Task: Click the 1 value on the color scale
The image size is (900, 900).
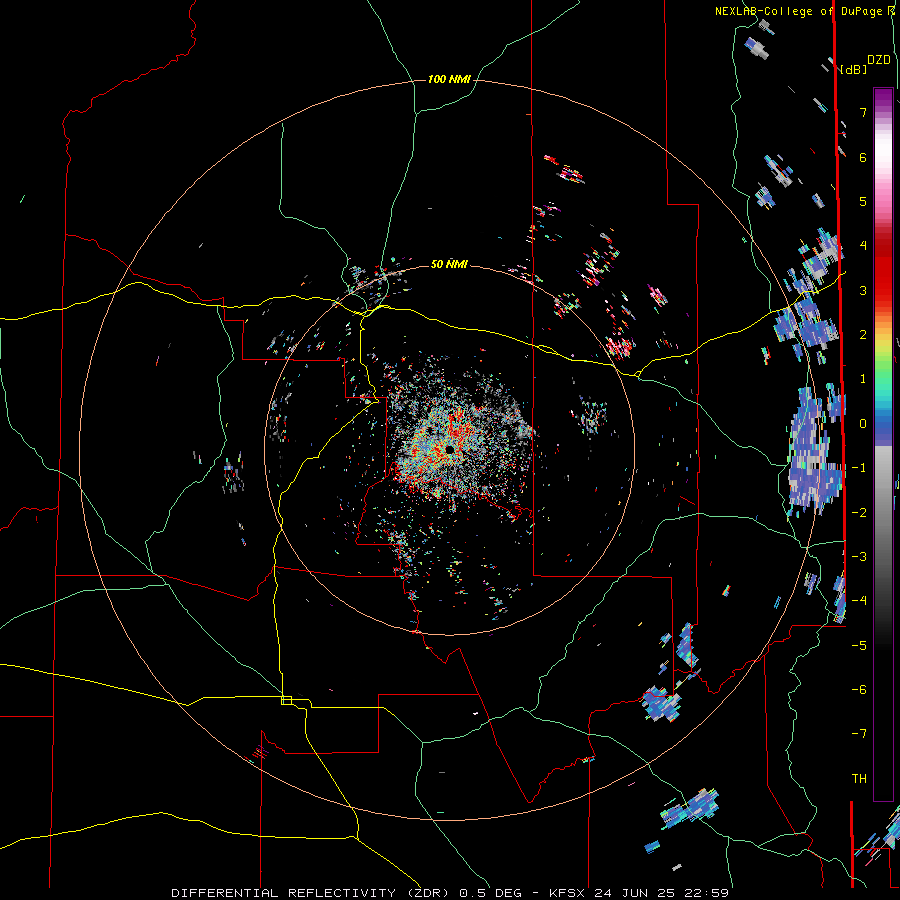Action: 863,379
